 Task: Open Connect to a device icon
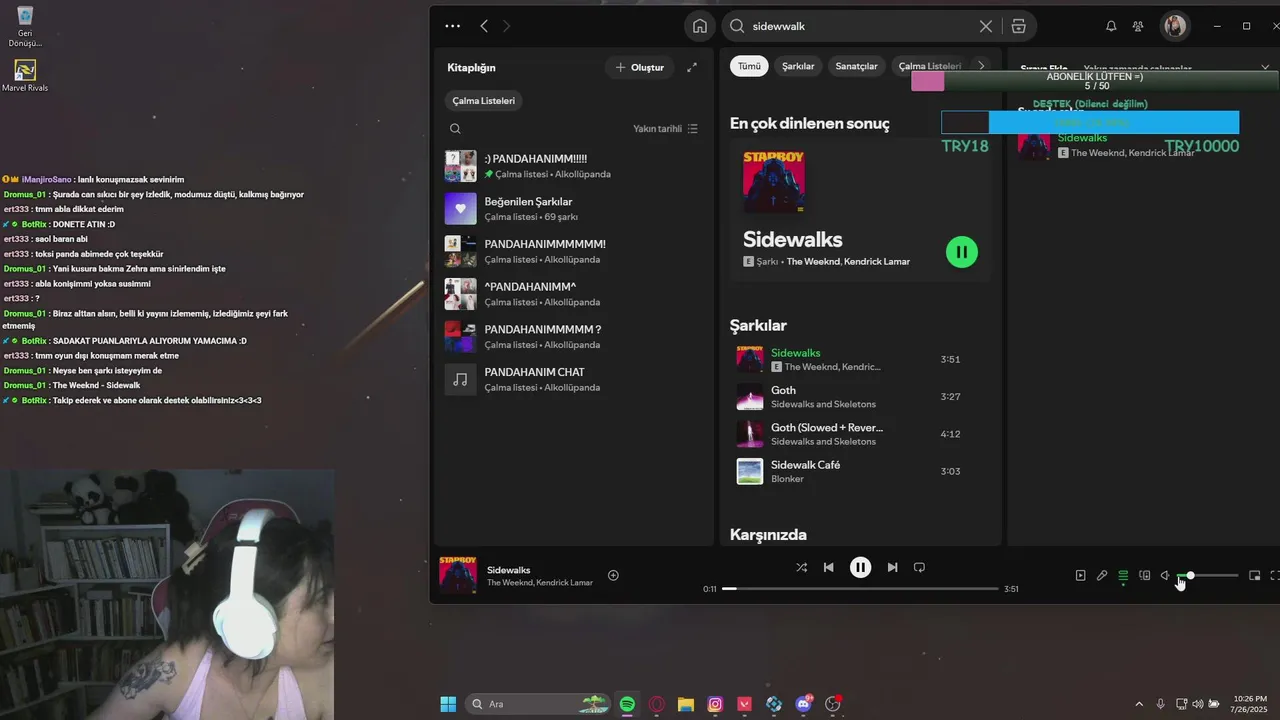1145,575
